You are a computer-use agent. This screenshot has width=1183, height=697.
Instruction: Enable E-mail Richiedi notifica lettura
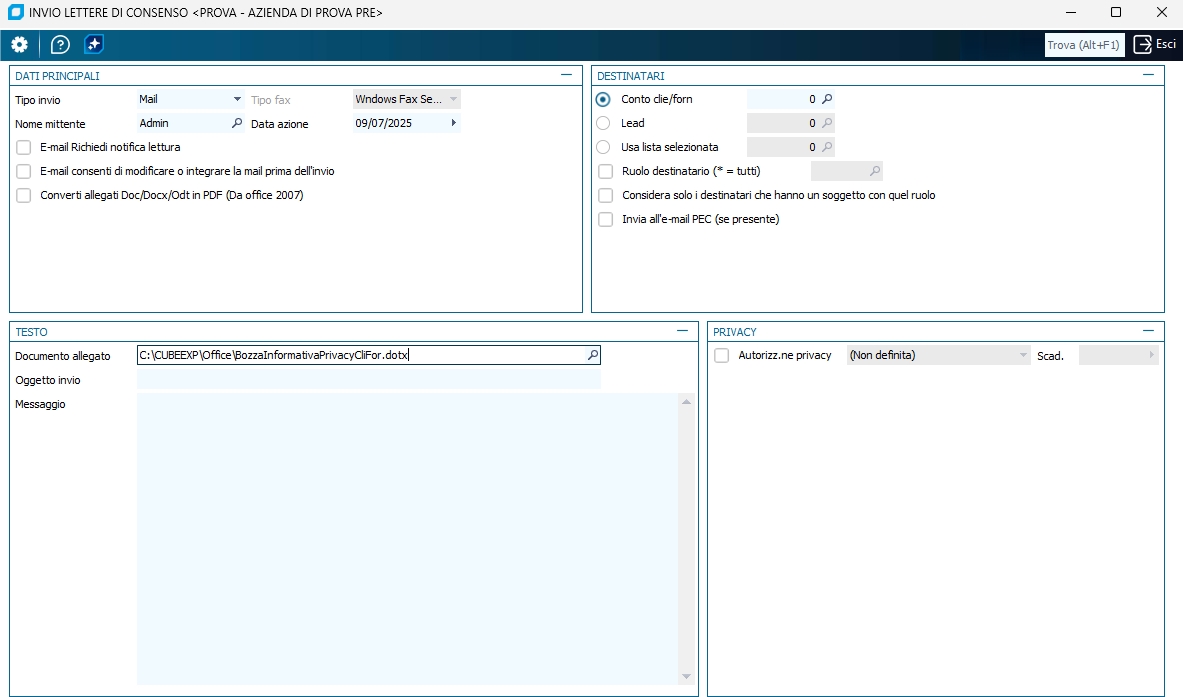[23, 147]
